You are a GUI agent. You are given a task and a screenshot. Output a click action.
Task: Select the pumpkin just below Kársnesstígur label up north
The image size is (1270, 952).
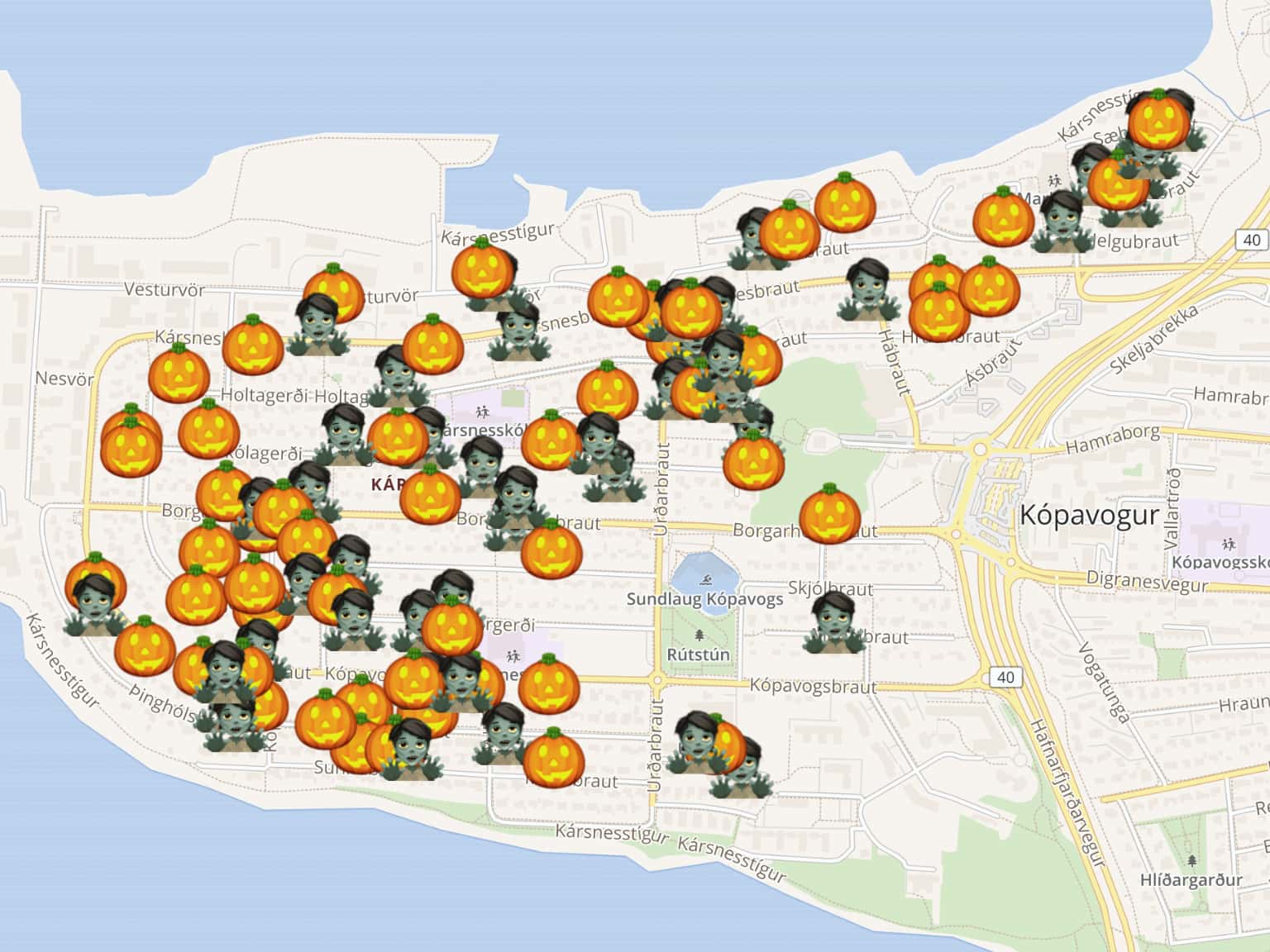(x=482, y=270)
